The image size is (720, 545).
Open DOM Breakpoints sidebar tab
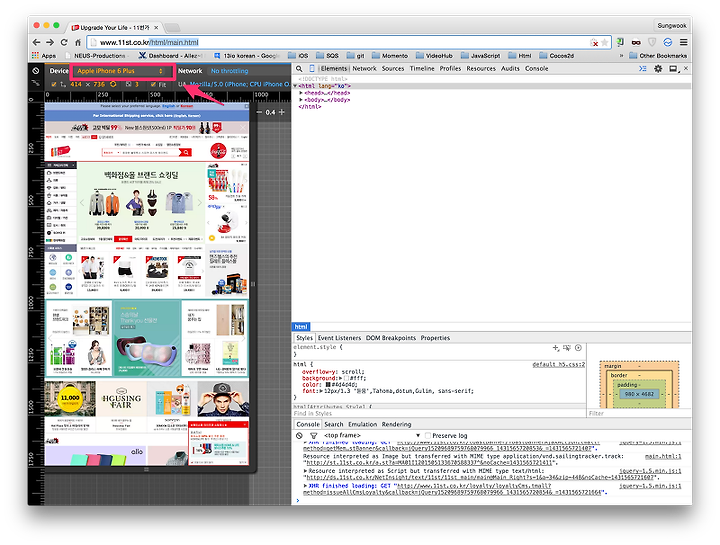(x=391, y=338)
